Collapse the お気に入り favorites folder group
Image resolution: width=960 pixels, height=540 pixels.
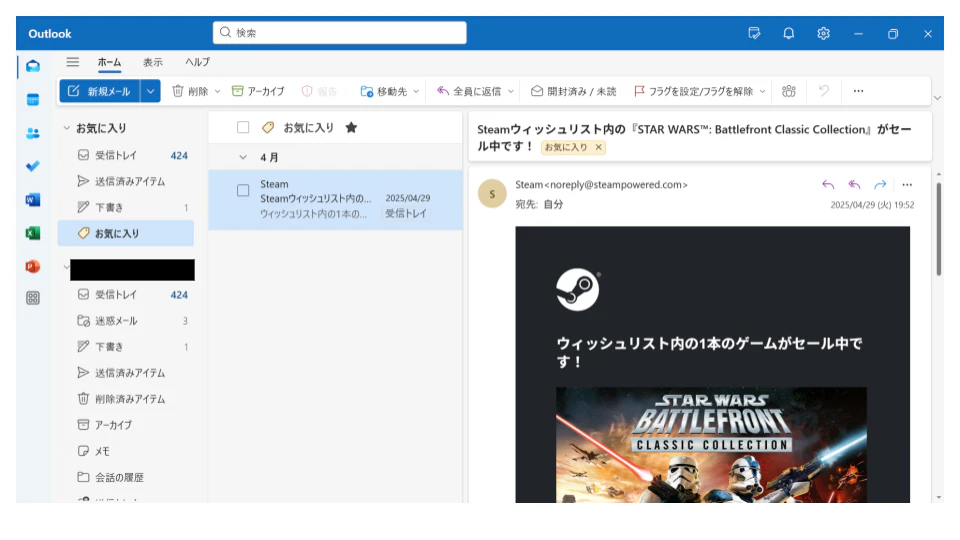pyautogui.click(x=66, y=128)
